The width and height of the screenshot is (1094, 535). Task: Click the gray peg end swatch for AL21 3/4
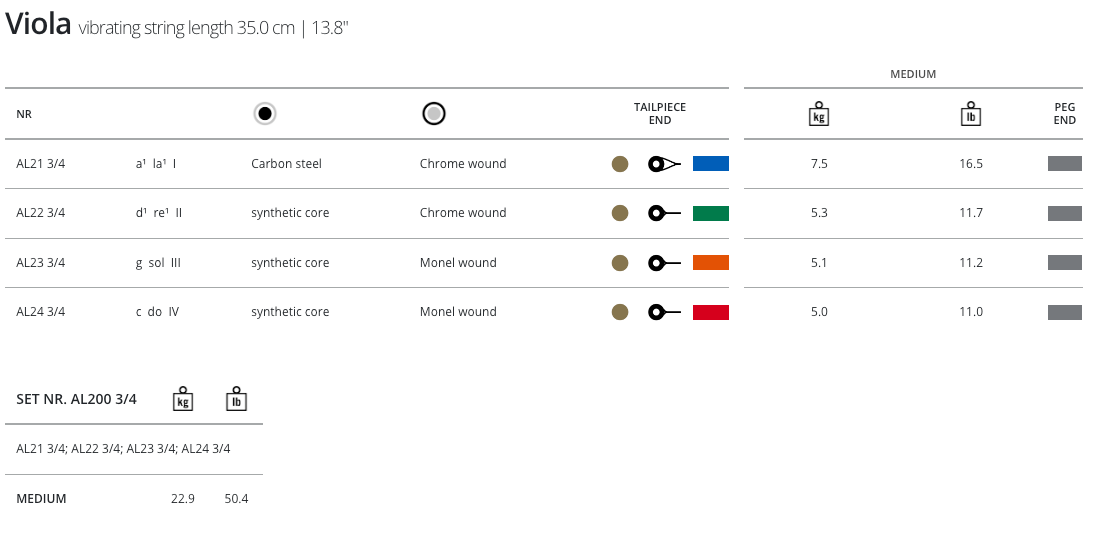coord(1065,164)
